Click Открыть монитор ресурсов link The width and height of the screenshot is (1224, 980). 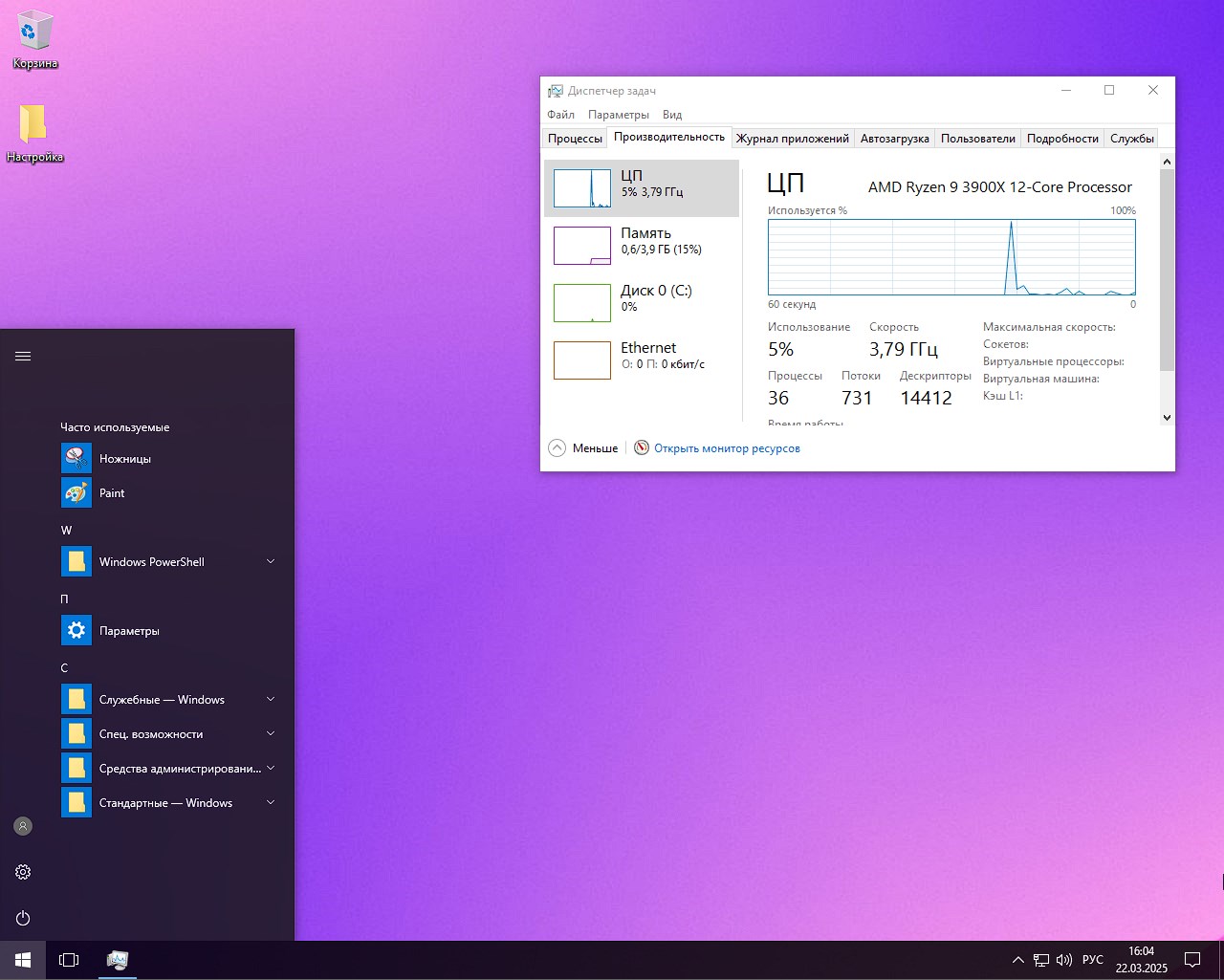click(x=727, y=448)
